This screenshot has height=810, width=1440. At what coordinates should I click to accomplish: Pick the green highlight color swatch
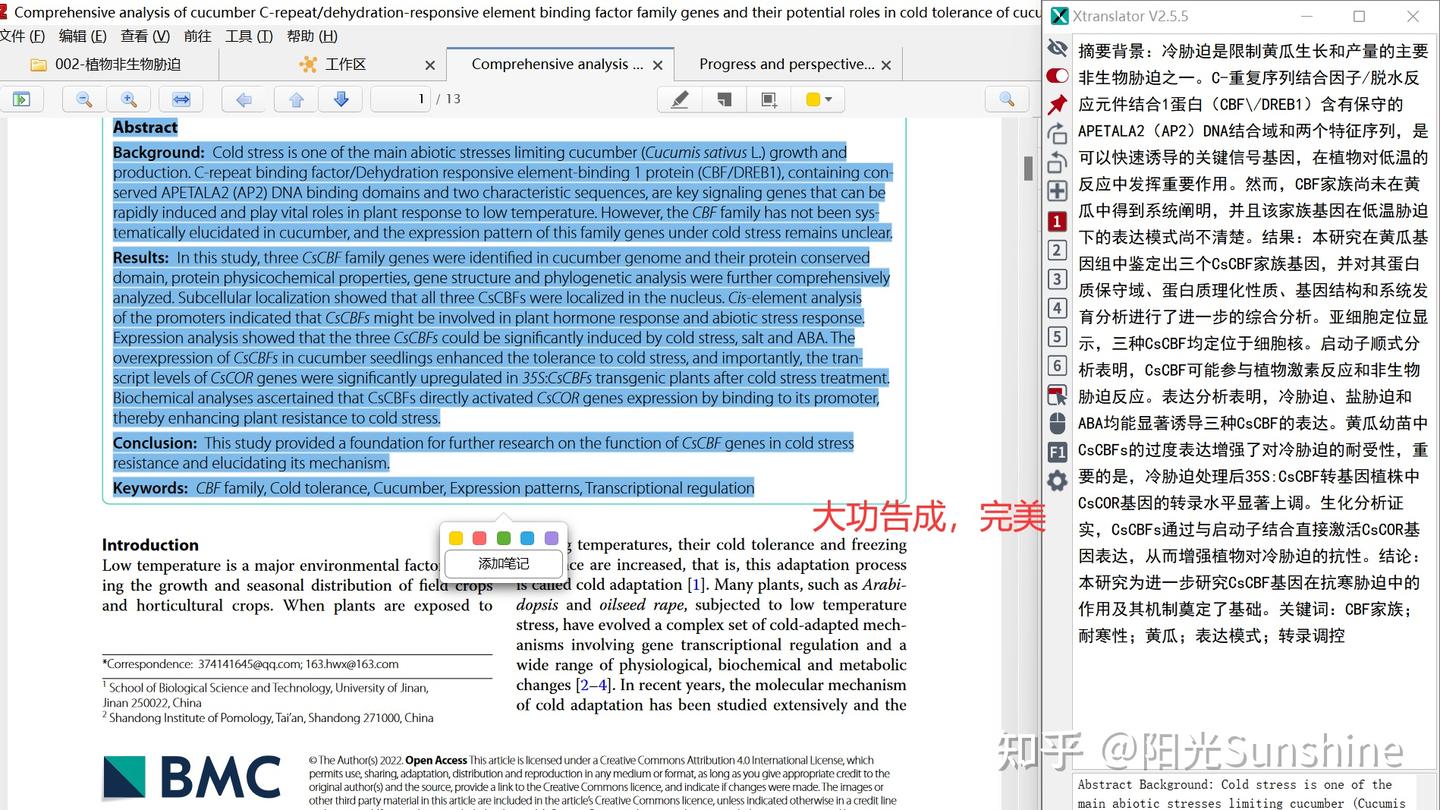(x=503, y=537)
